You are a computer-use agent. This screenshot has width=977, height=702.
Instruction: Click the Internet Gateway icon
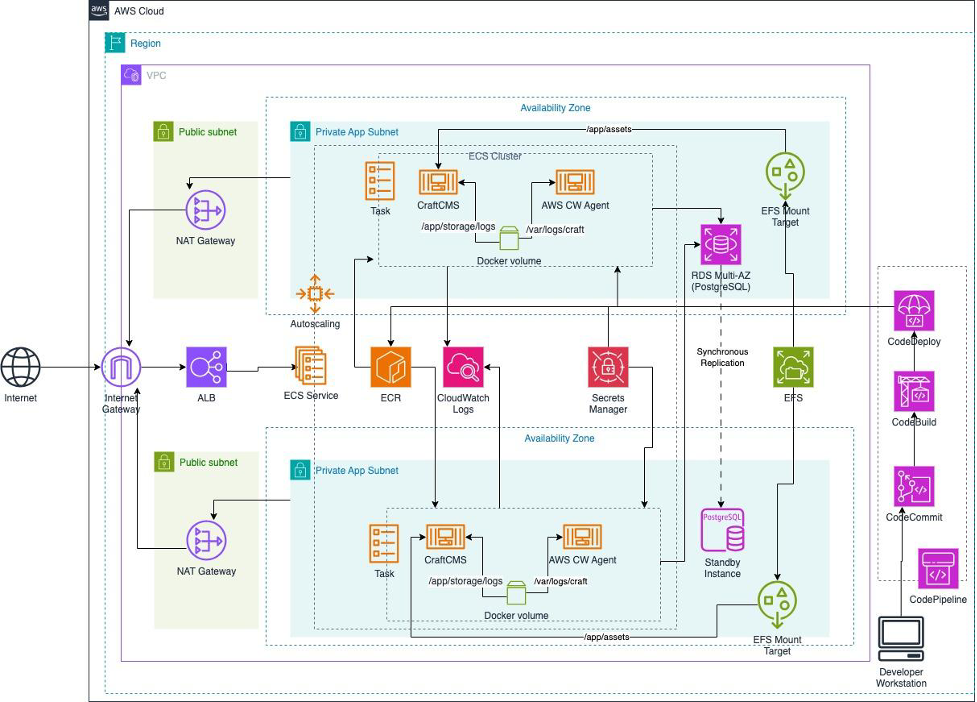pos(122,369)
